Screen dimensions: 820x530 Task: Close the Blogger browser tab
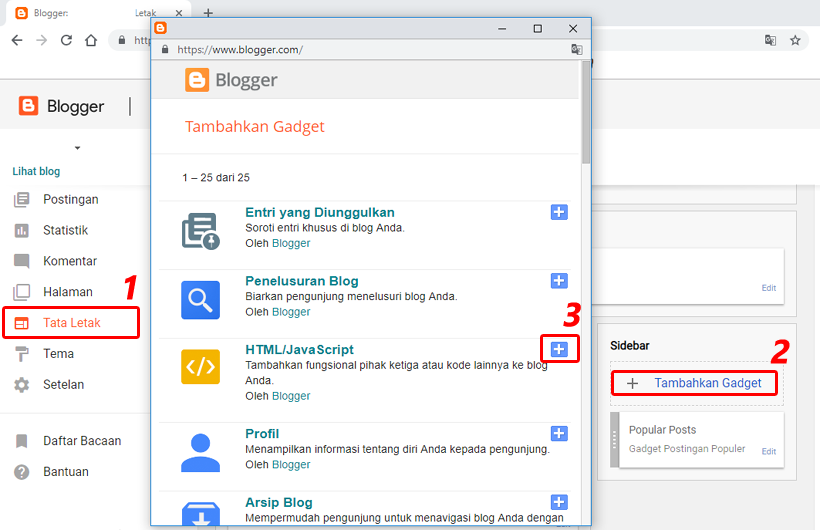(x=179, y=13)
